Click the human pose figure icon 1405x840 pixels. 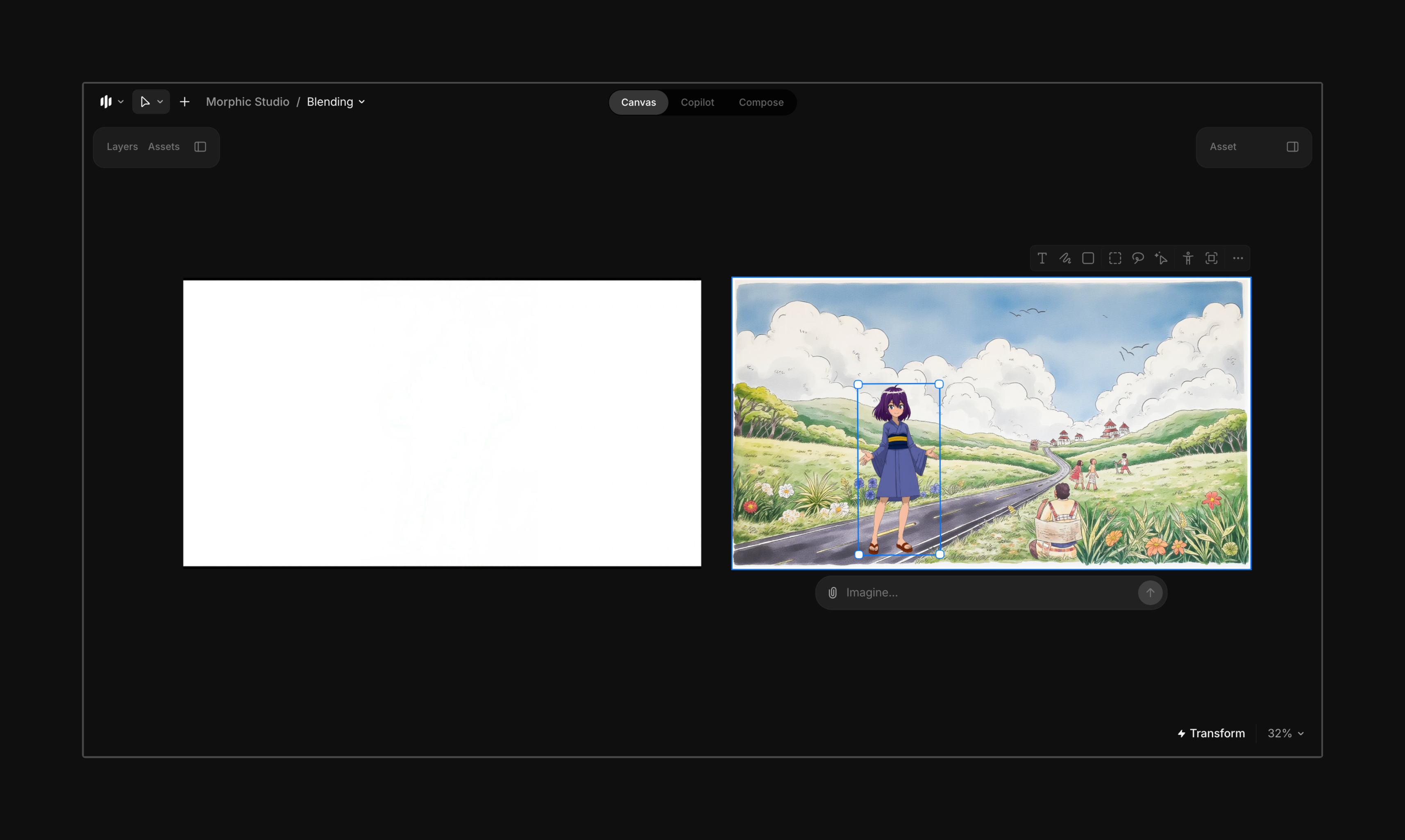pos(1188,259)
